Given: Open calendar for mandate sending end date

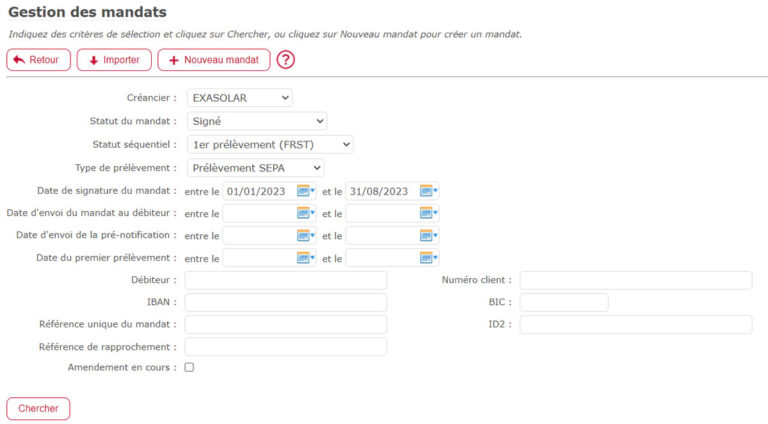Looking at the screenshot, I should (428, 213).
